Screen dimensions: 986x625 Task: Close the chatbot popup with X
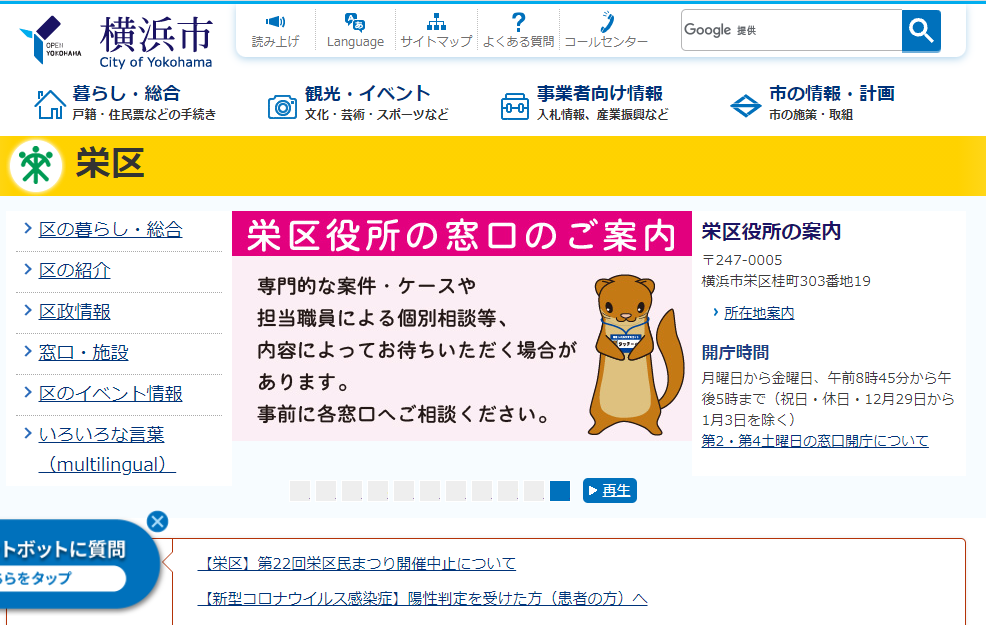[158, 521]
